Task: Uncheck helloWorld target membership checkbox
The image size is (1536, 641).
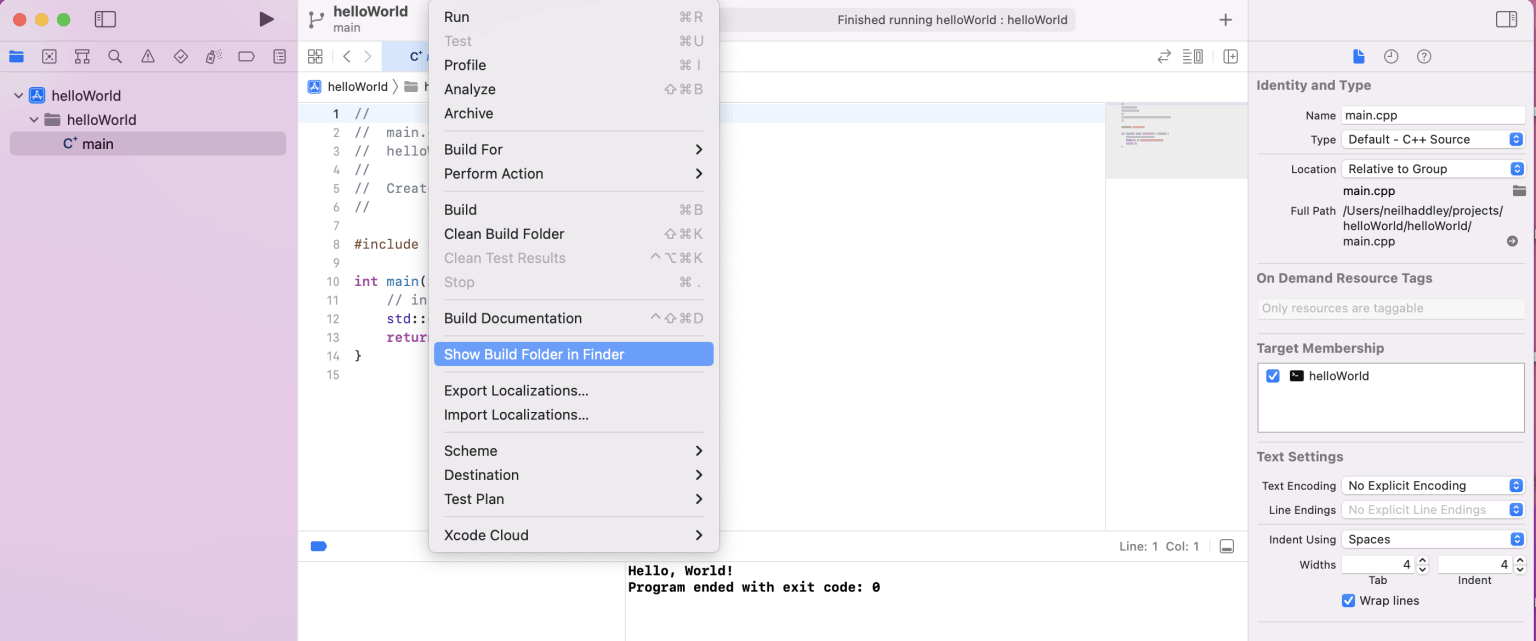Action: coord(1273,376)
